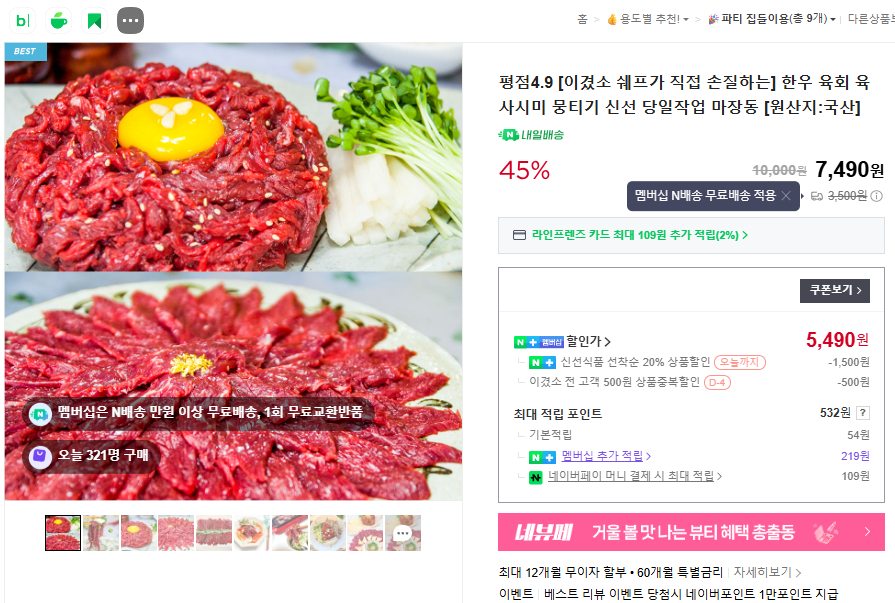
Task: Expand the 용도별 추천! breadcrumb dropdown
Action: (648, 19)
